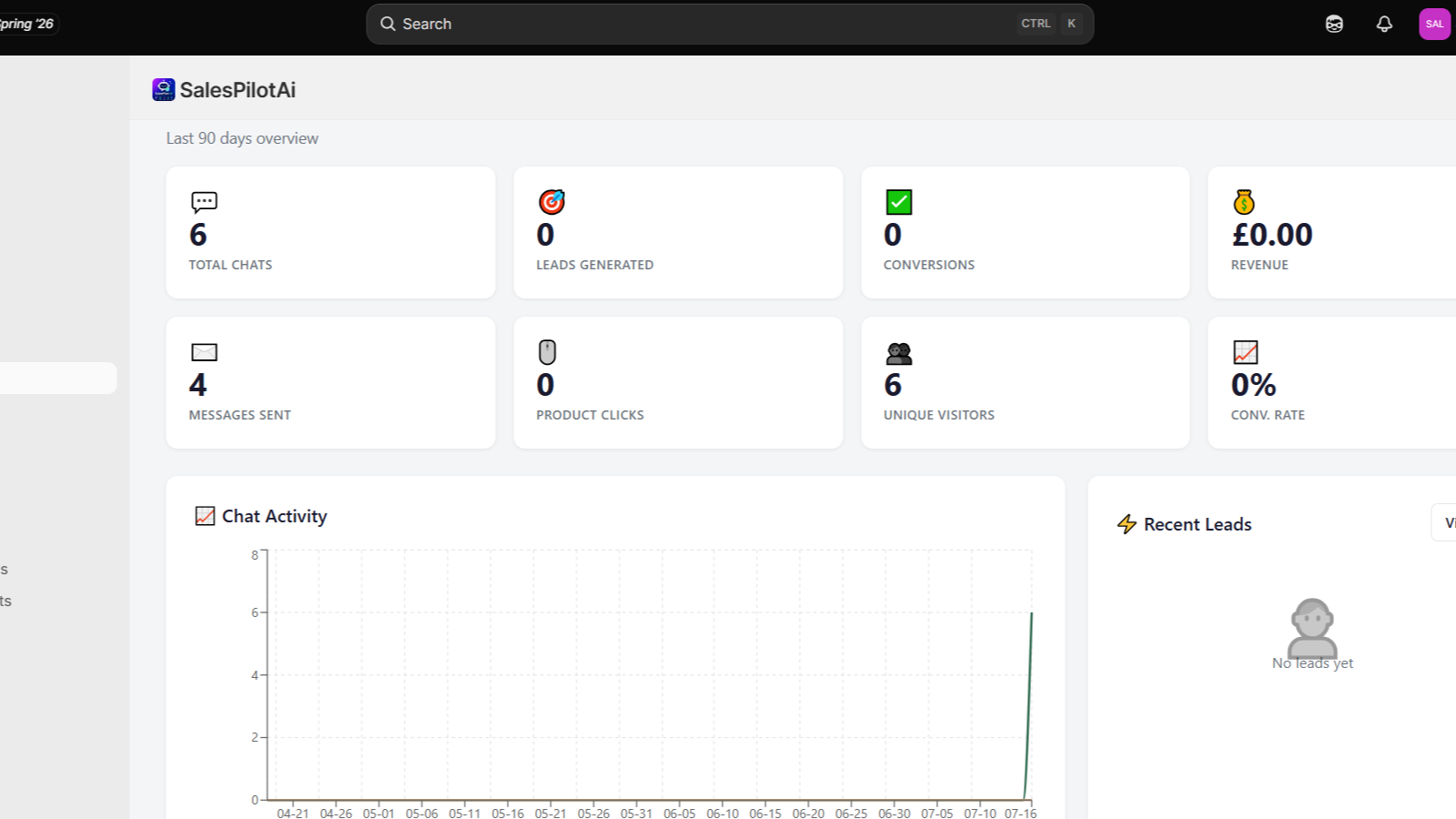This screenshot has height=819, width=1456.
Task: Click the lightning bolt icon beside Recent Leads
Action: pos(1127,524)
